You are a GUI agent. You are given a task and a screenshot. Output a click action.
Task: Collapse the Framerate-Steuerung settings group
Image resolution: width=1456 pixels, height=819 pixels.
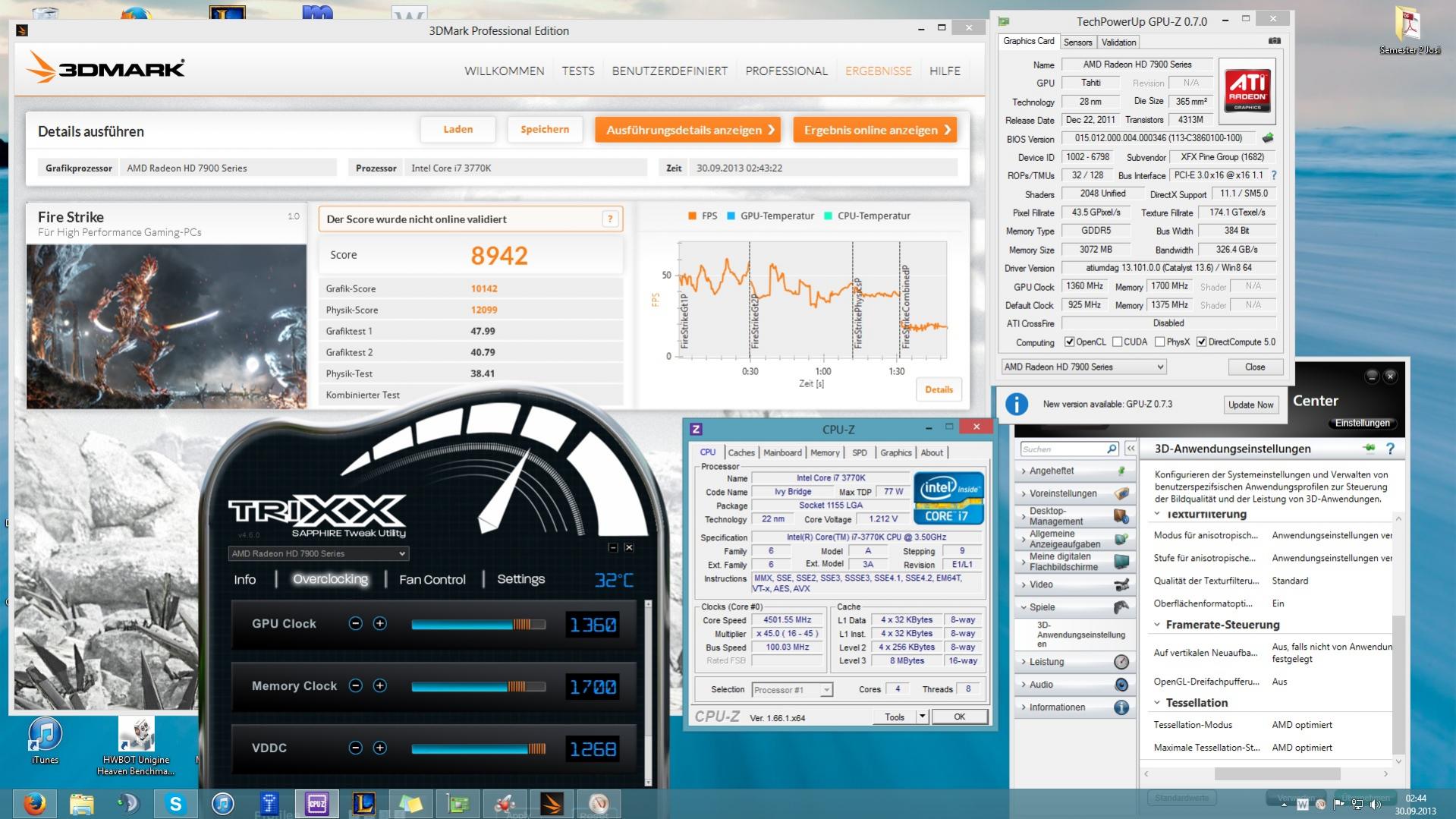[1157, 625]
